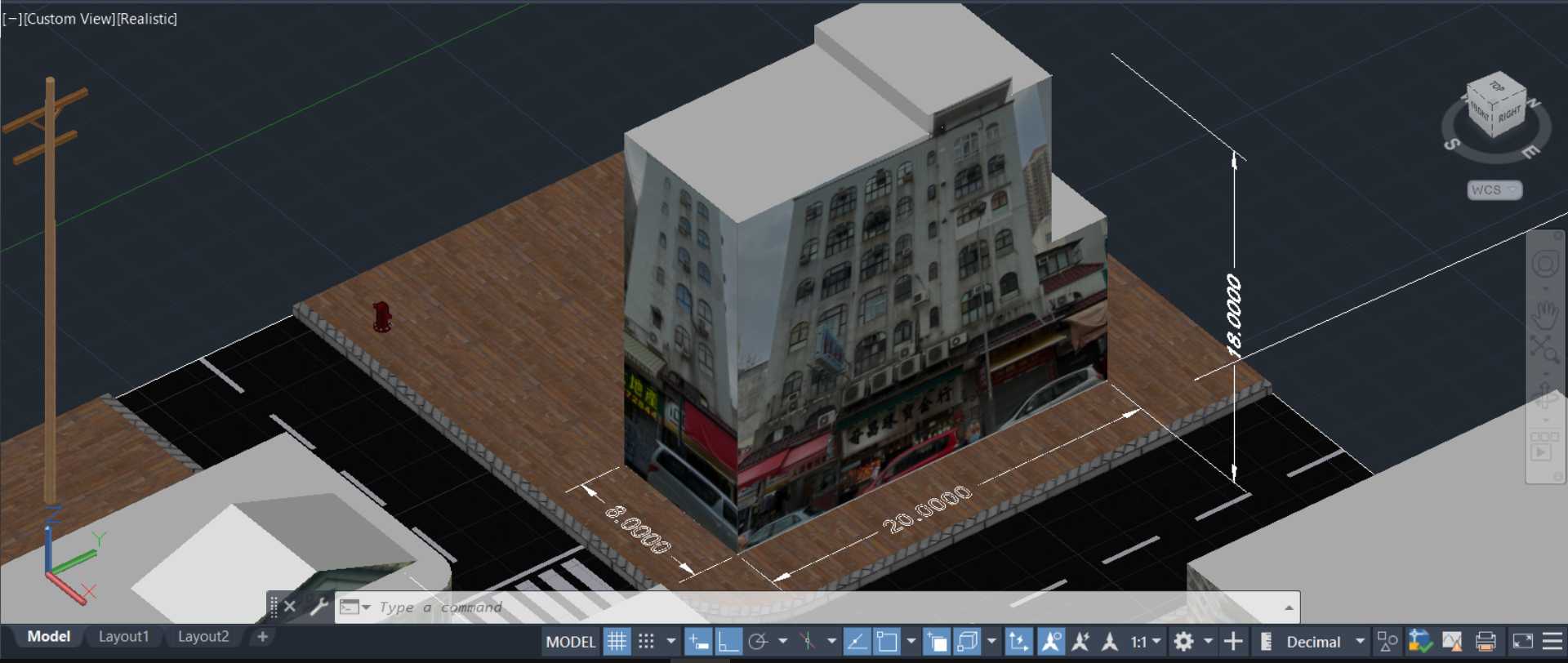Open object snap options dropdown arrow
The height and width of the screenshot is (663, 1568).
pyautogui.click(x=911, y=642)
